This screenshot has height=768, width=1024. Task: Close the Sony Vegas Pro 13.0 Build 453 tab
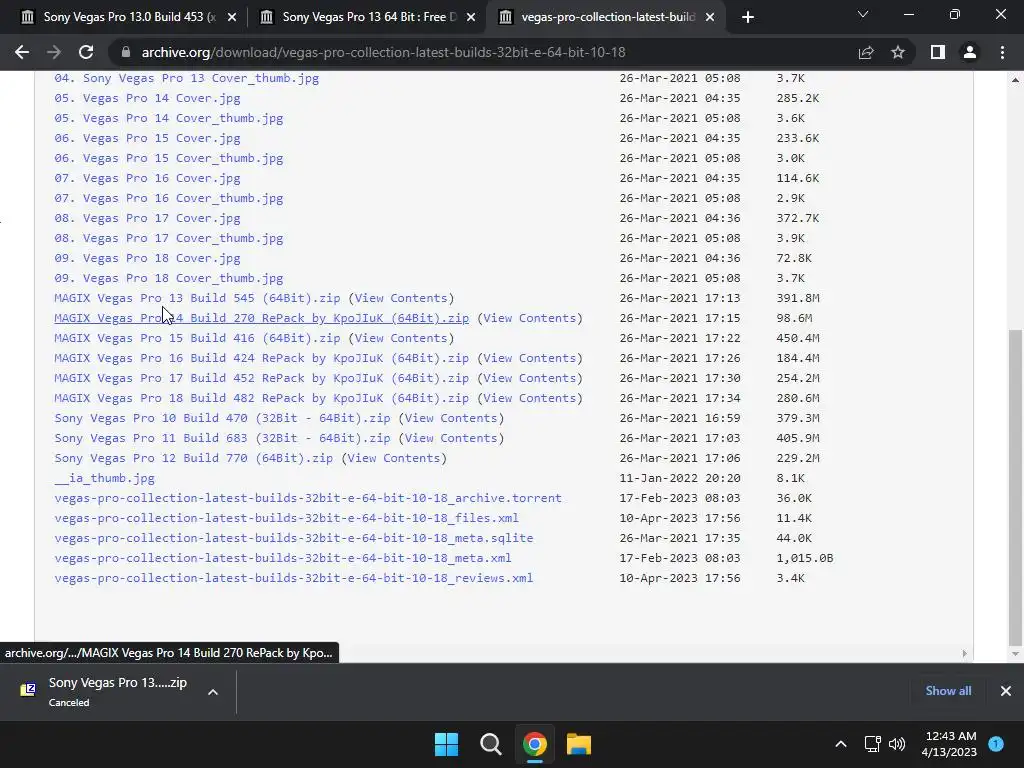click(232, 17)
